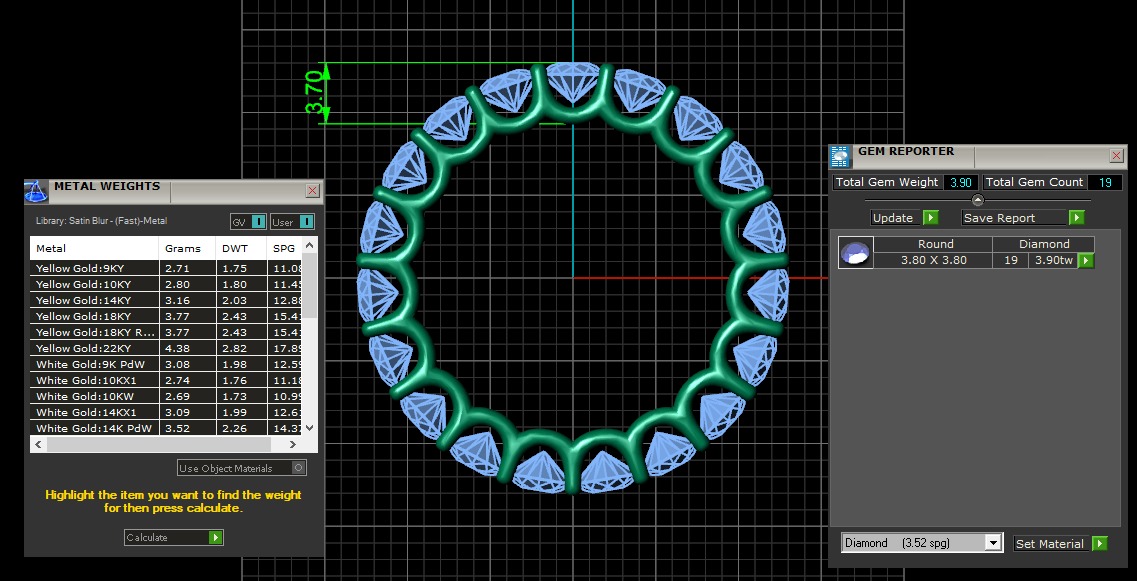This screenshot has width=1137, height=581.
Task: Click the Update button in Gem Reporter
Action: [904, 218]
